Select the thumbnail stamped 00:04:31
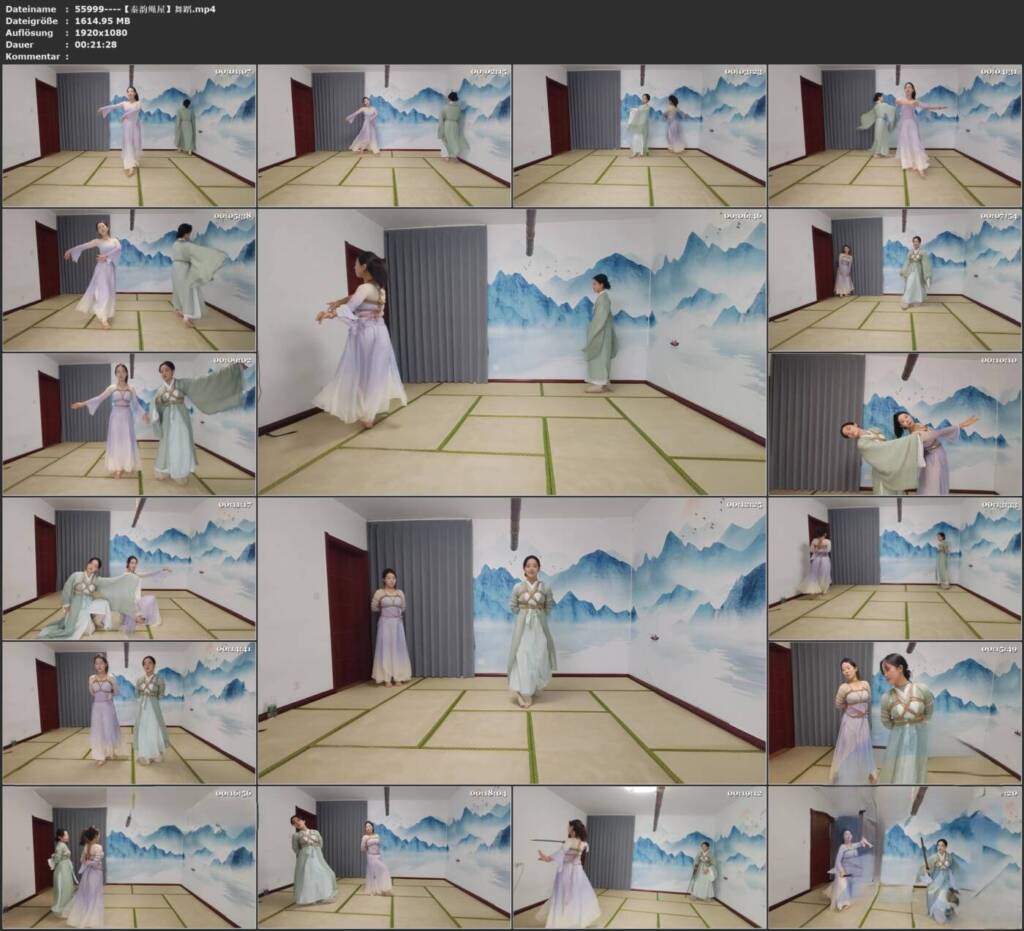 895,136
